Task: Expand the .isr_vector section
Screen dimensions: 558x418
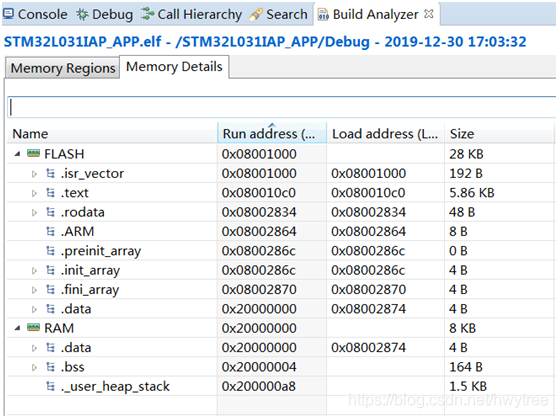Action: click(34, 174)
